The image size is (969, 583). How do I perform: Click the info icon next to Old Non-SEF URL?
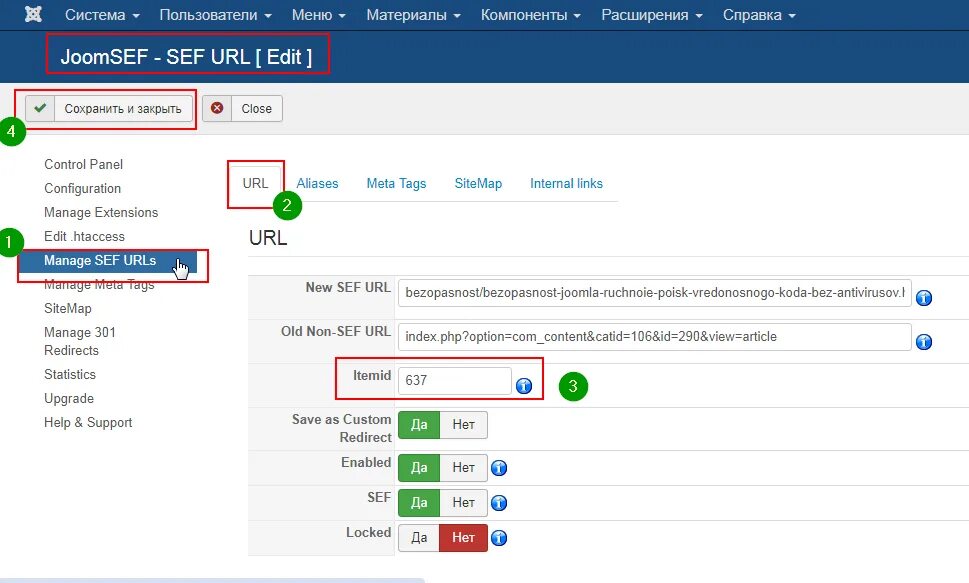(x=924, y=342)
